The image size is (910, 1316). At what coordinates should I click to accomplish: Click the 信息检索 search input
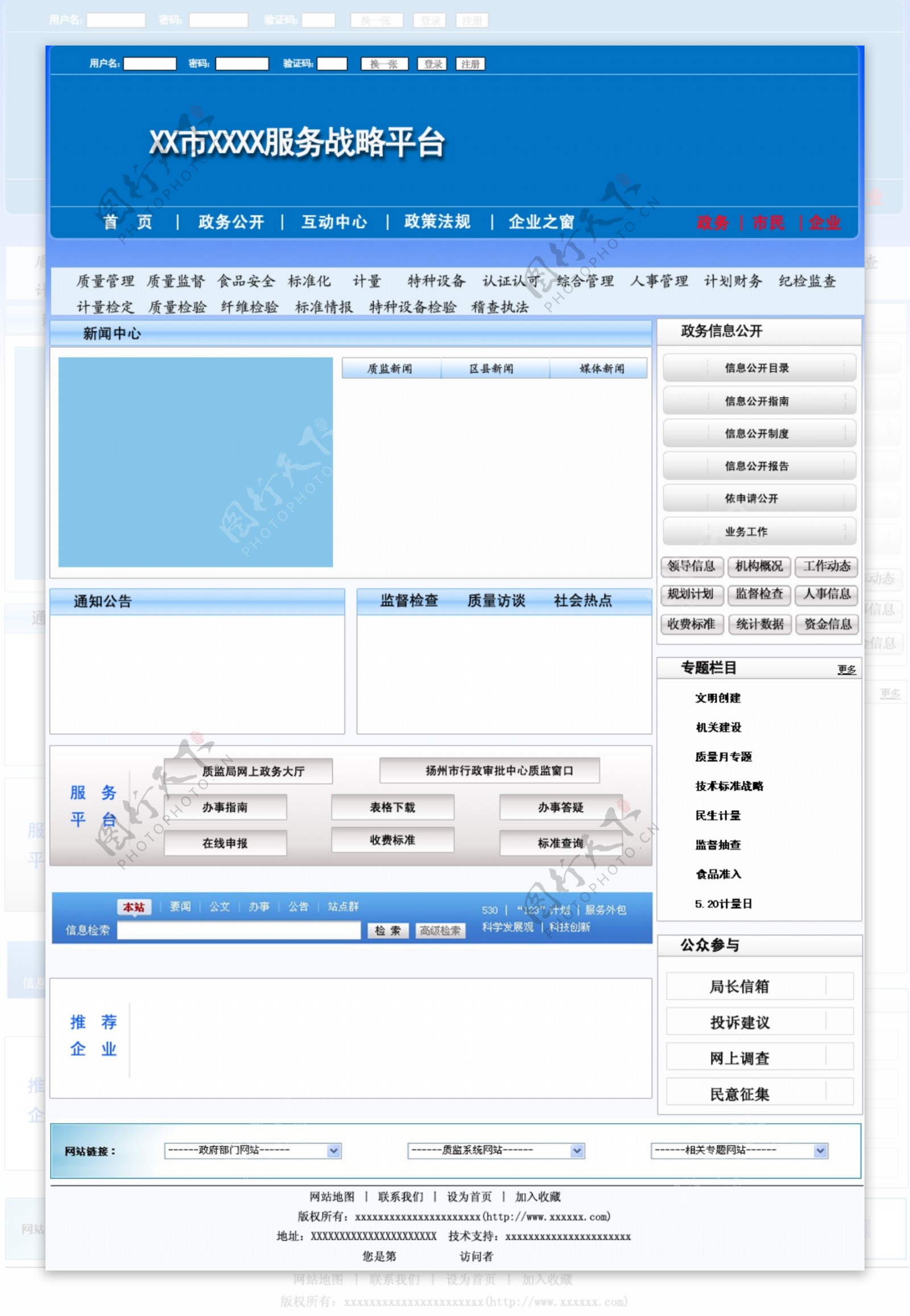tap(239, 930)
